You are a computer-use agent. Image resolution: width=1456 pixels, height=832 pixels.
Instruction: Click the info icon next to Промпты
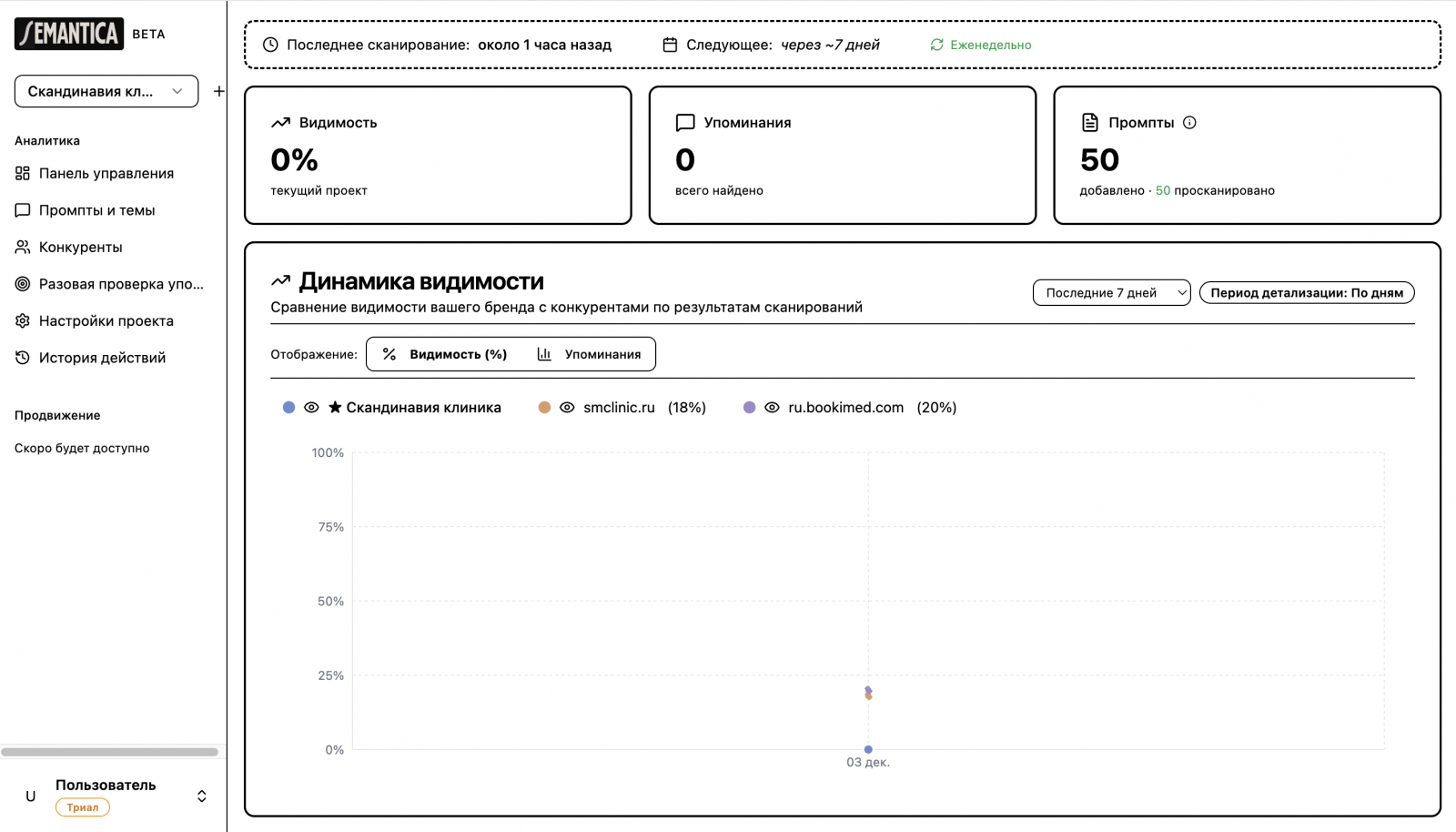1189,123
